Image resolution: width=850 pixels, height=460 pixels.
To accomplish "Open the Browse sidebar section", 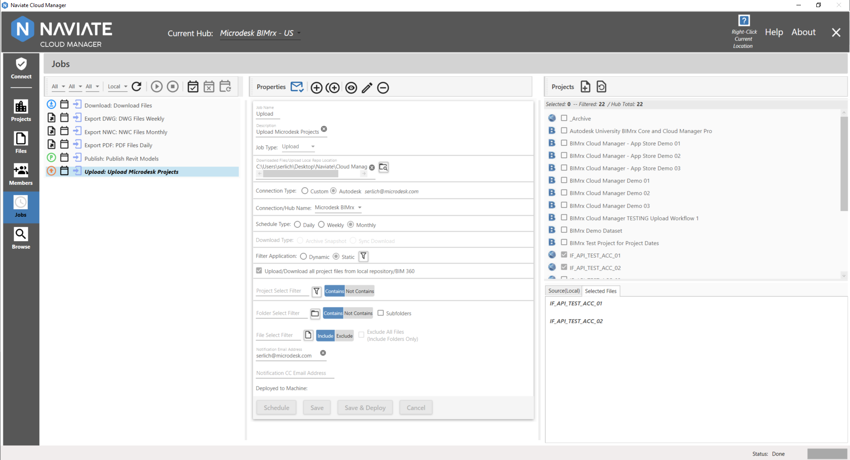I will pos(21,238).
